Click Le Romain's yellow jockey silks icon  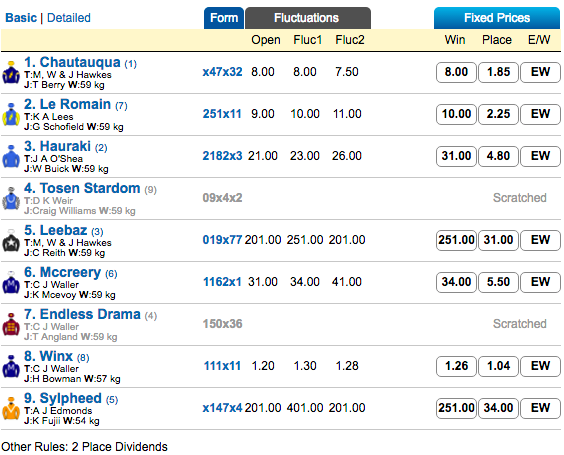coord(11,114)
